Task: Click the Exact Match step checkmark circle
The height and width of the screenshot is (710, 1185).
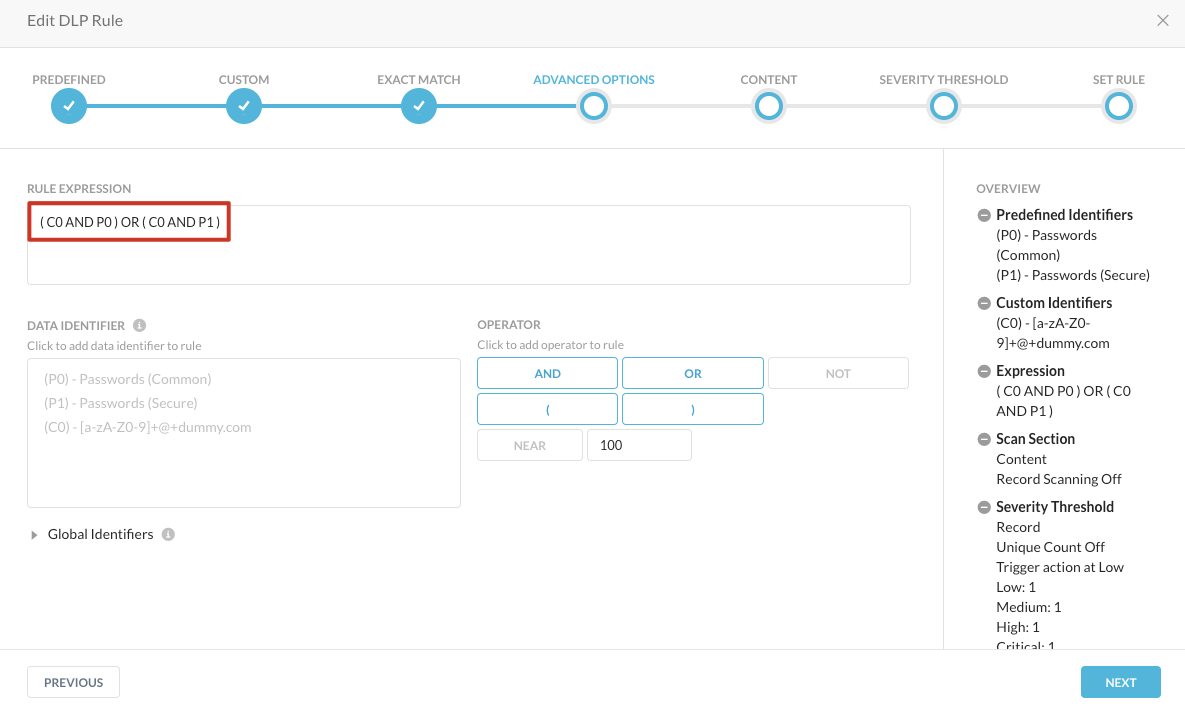Action: click(x=419, y=106)
